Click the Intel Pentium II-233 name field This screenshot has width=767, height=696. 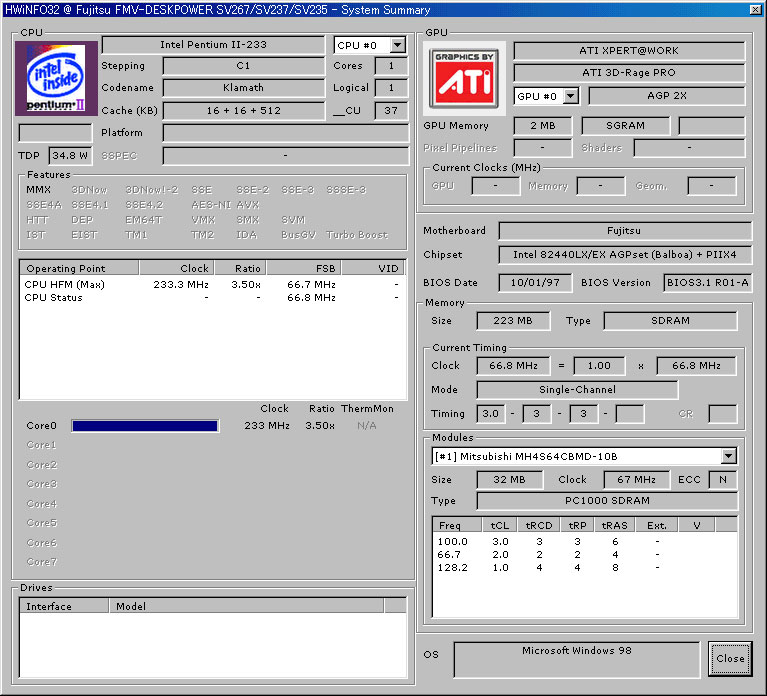tap(213, 45)
